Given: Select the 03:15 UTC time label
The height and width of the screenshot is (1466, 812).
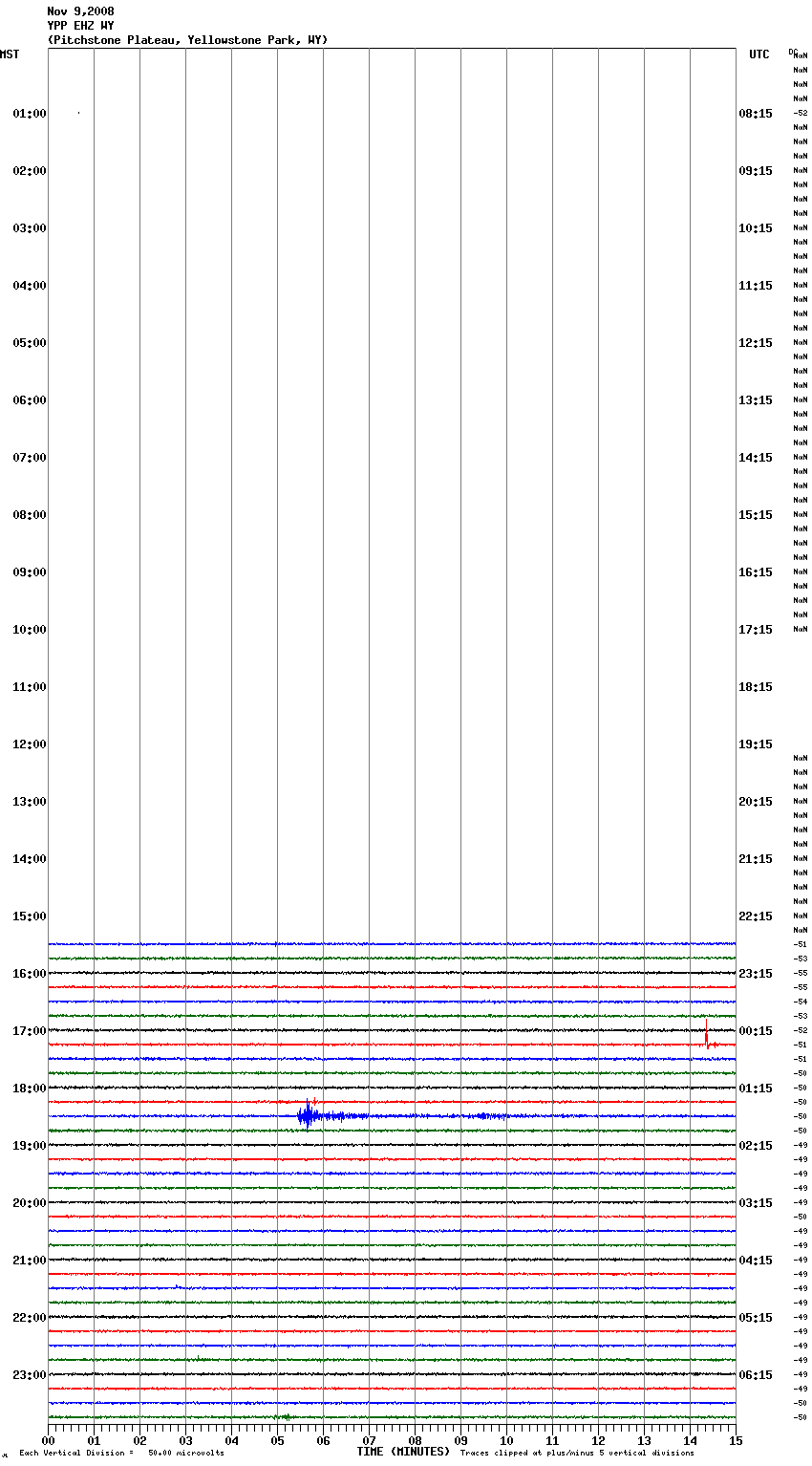Looking at the screenshot, I should (x=756, y=1203).
